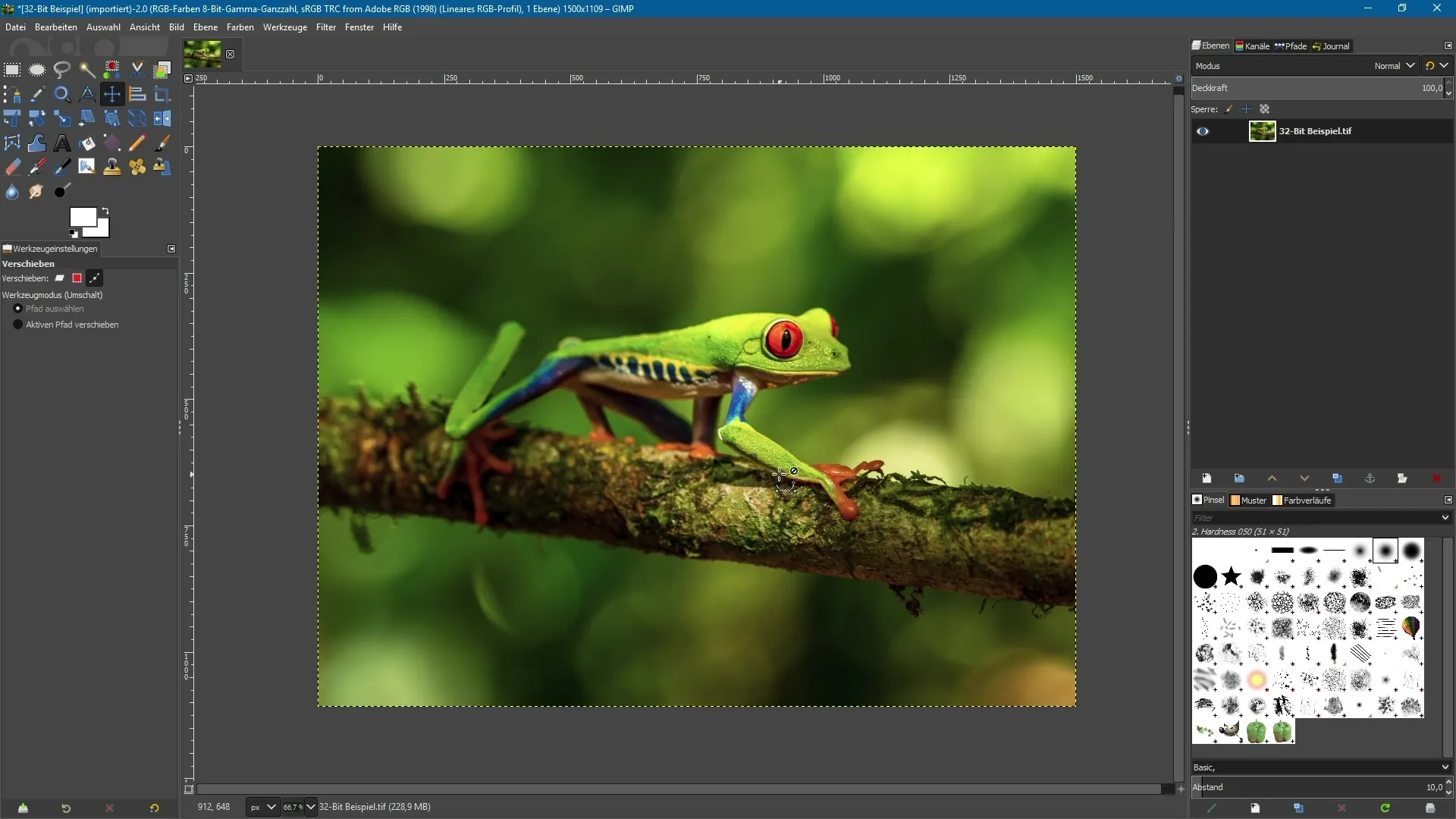Open the layer mode group switcher dropdown

[1436, 66]
